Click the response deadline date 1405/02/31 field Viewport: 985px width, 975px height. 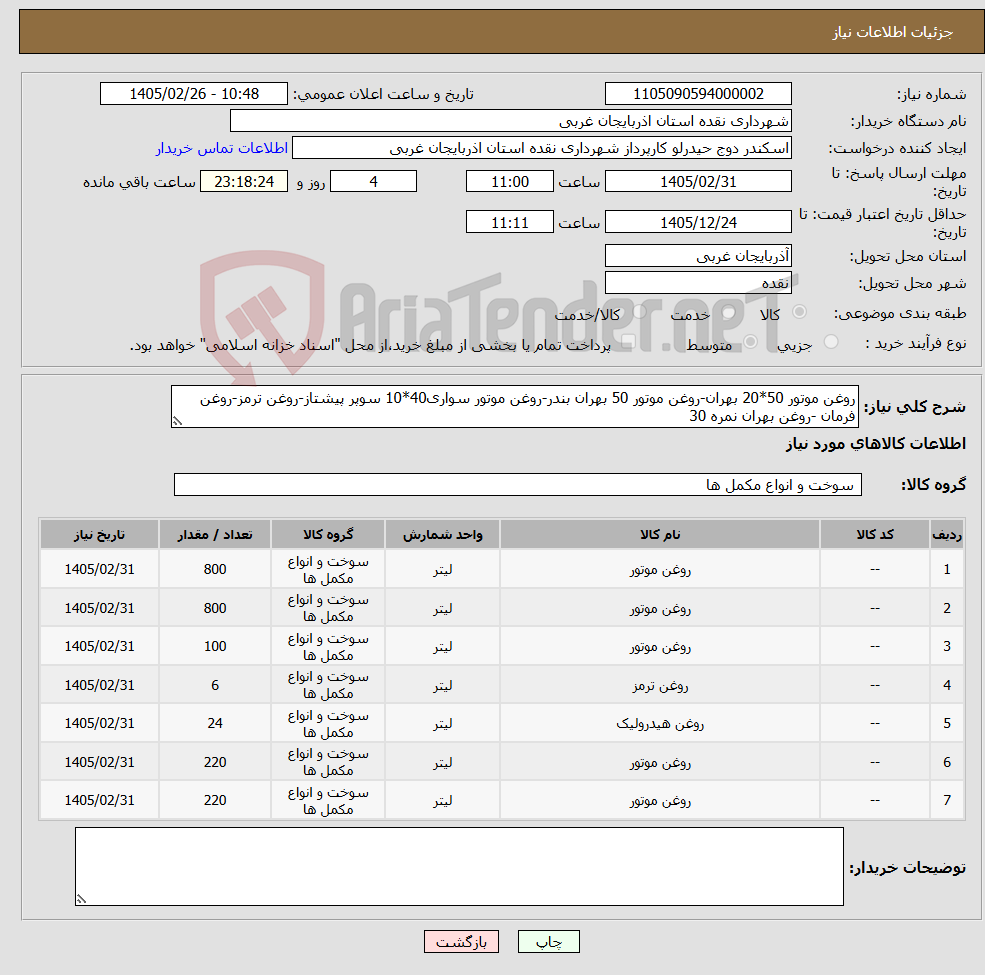coord(698,182)
